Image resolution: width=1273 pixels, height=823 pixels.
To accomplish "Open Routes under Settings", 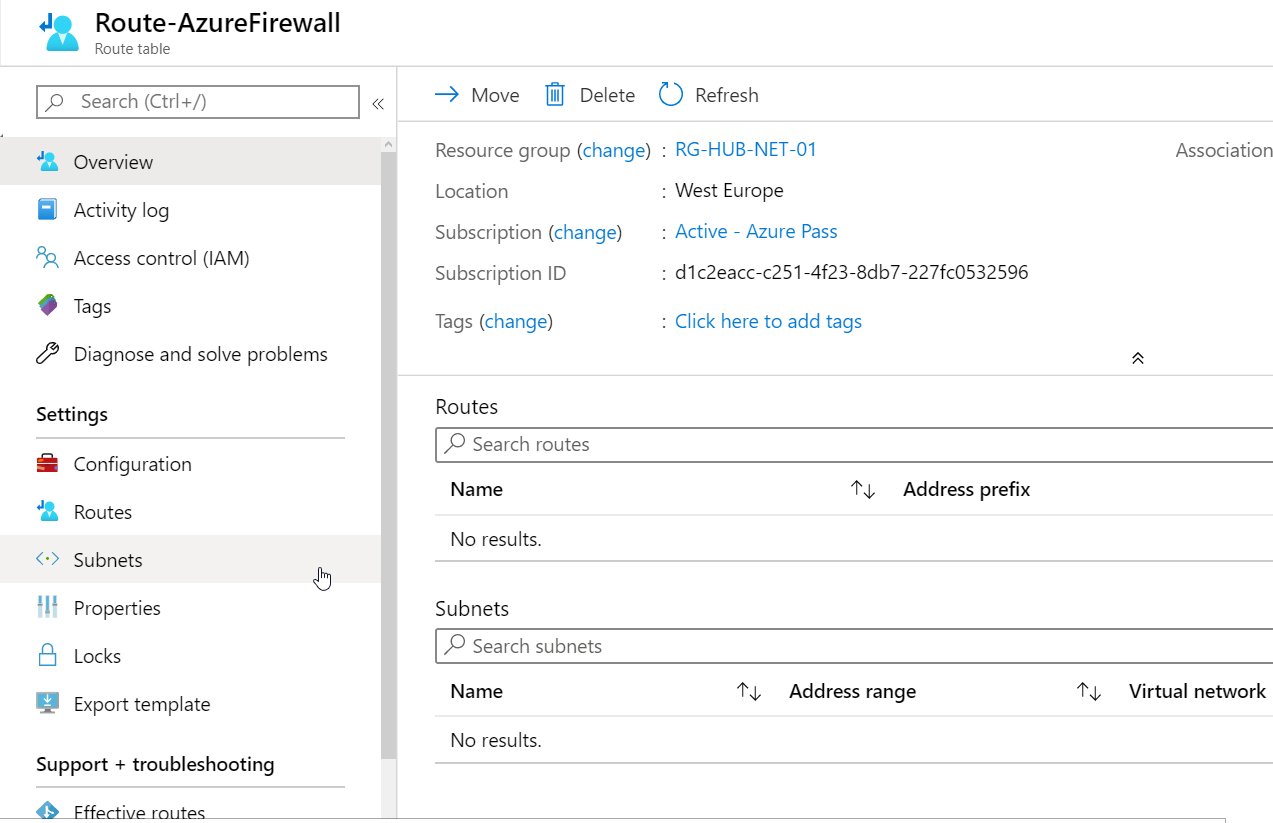I will 190,511.
